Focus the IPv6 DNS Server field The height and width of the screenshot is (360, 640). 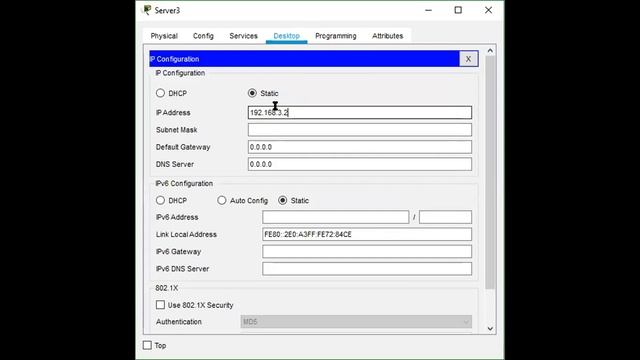[367, 269]
